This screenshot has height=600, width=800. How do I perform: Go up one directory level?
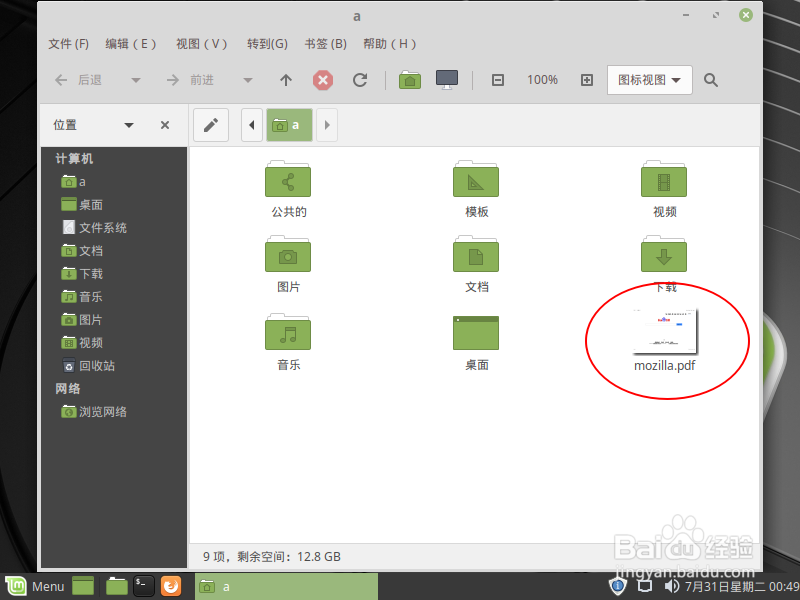tap(285, 80)
